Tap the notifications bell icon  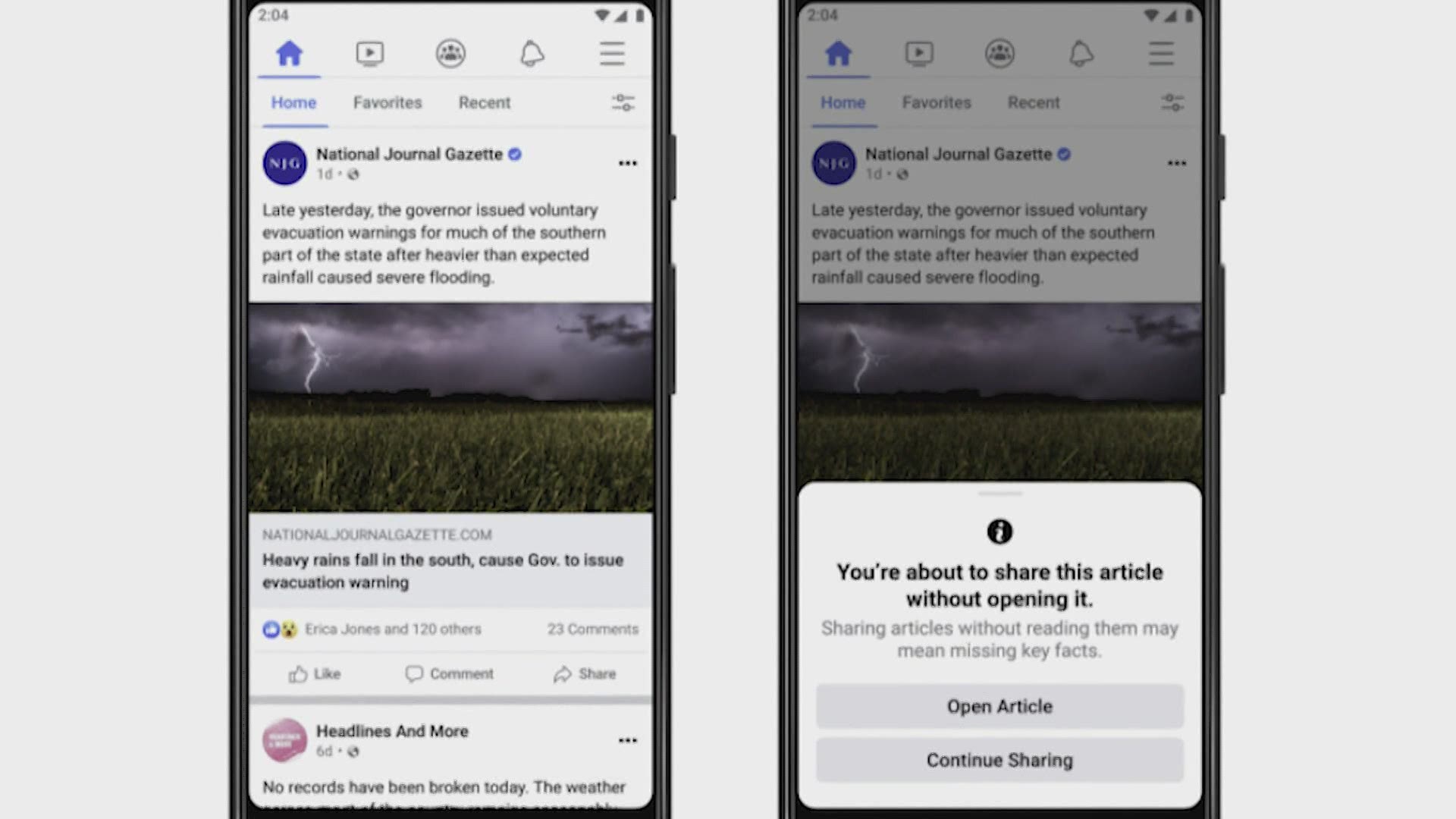(531, 52)
